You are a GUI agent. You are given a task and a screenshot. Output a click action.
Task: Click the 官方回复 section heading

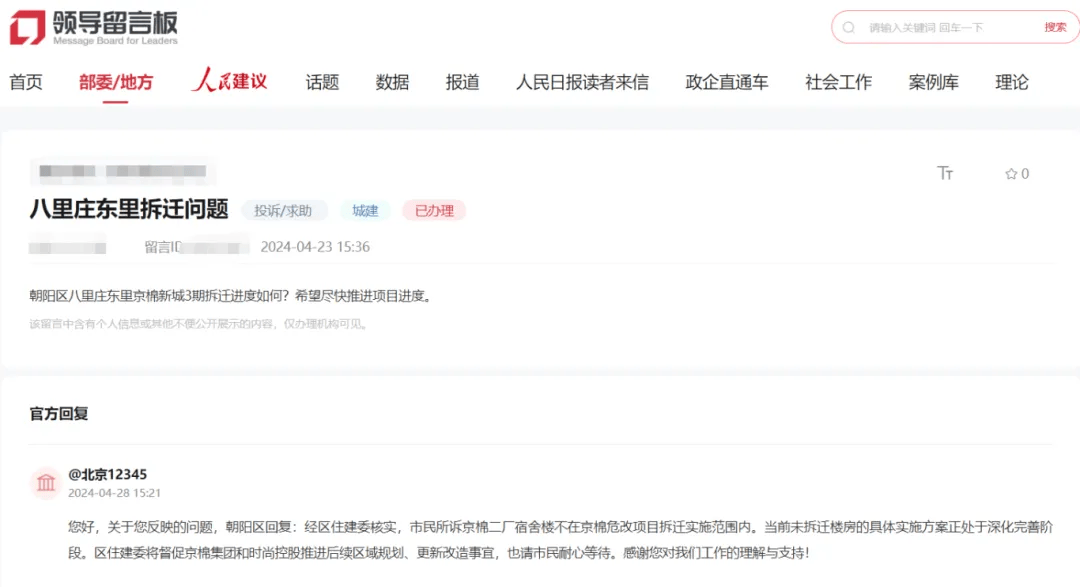(59, 413)
